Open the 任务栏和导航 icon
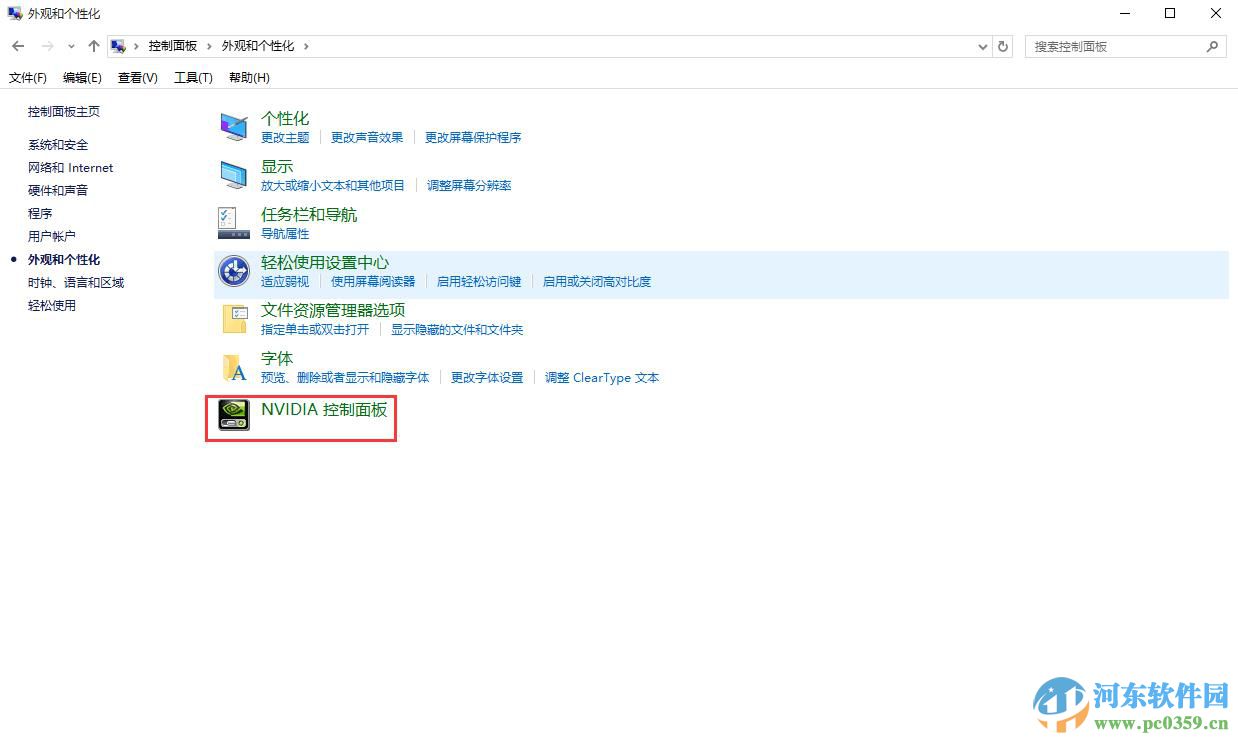The width and height of the screenshot is (1238, 748). click(x=233, y=222)
